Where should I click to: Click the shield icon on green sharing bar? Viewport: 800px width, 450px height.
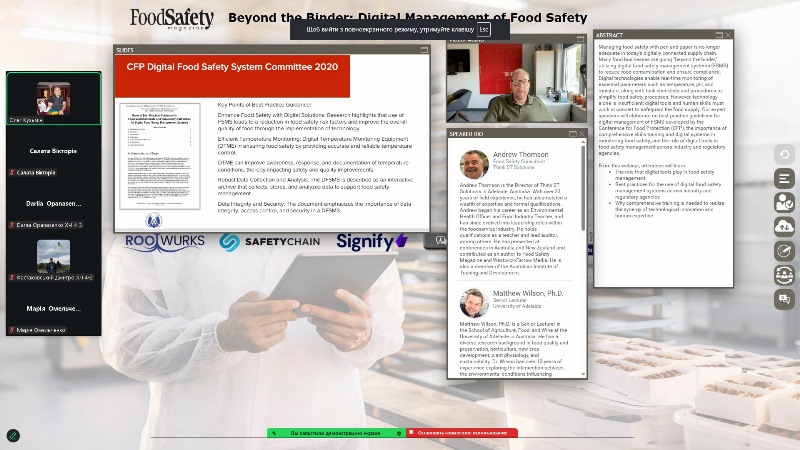click(x=399, y=433)
